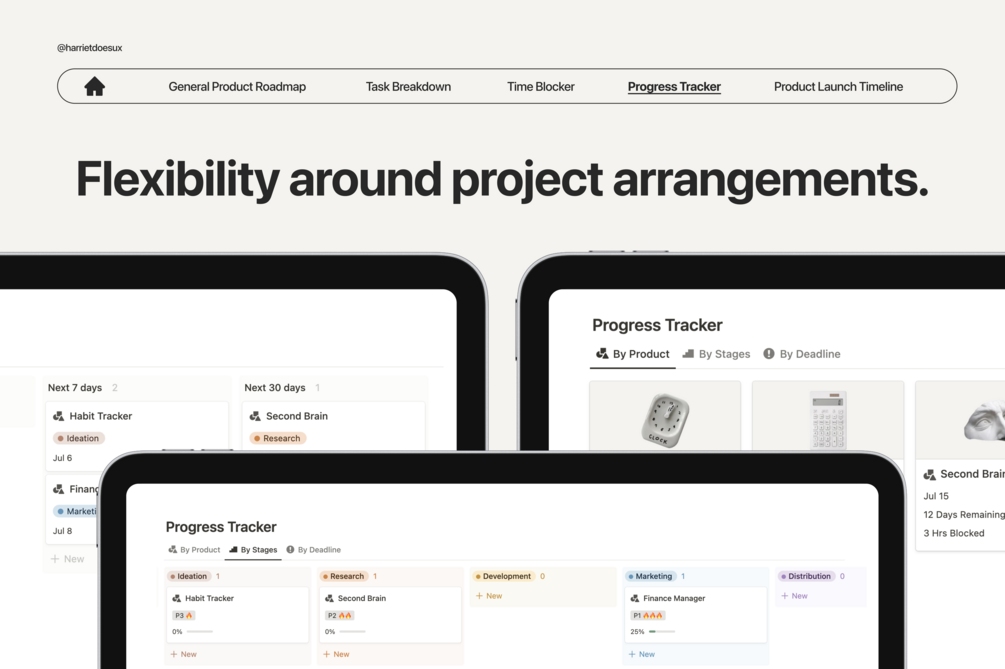This screenshot has width=1005, height=669.
Task: Open General Product Roadmap page
Action: tap(237, 87)
